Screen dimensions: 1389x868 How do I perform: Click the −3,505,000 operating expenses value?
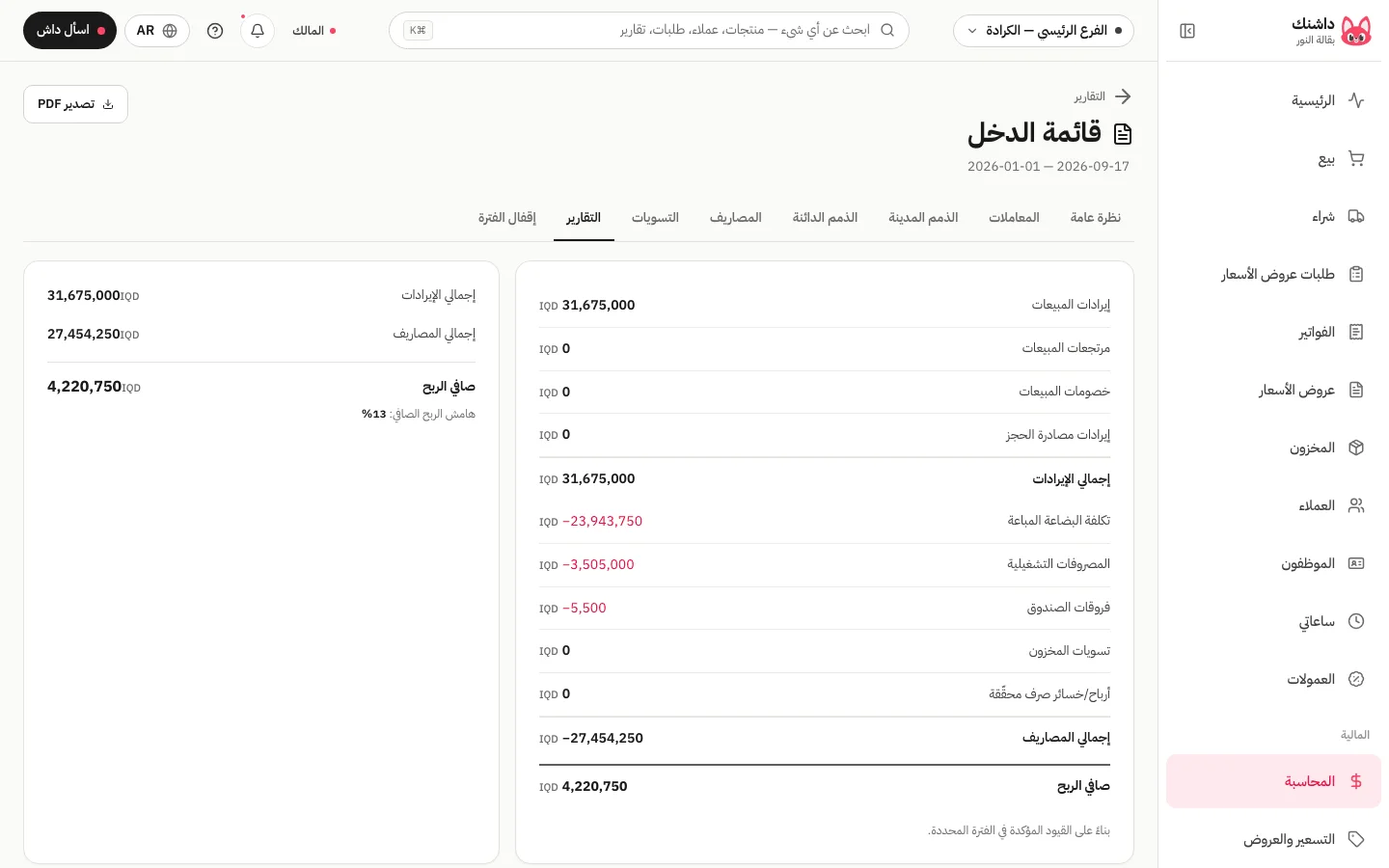tap(598, 564)
